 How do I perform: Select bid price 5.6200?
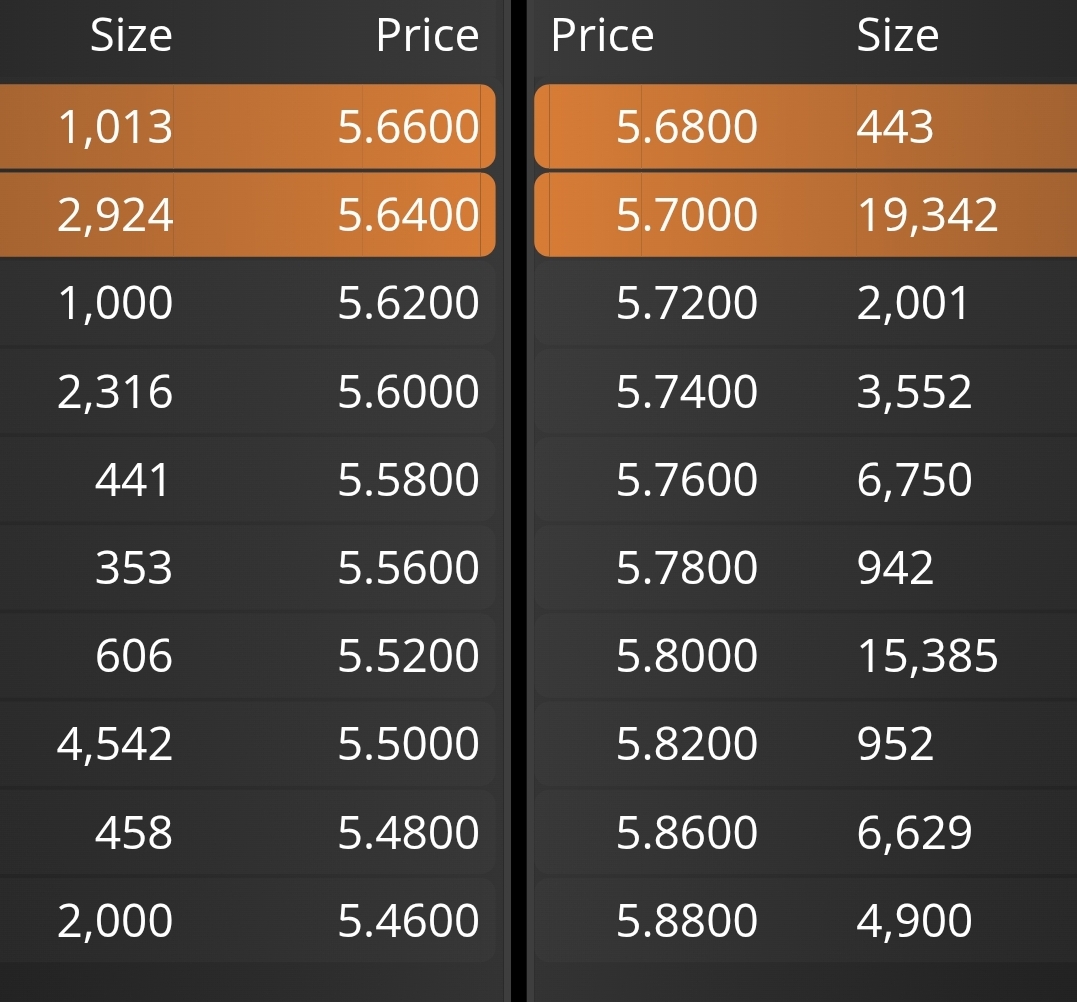click(408, 302)
